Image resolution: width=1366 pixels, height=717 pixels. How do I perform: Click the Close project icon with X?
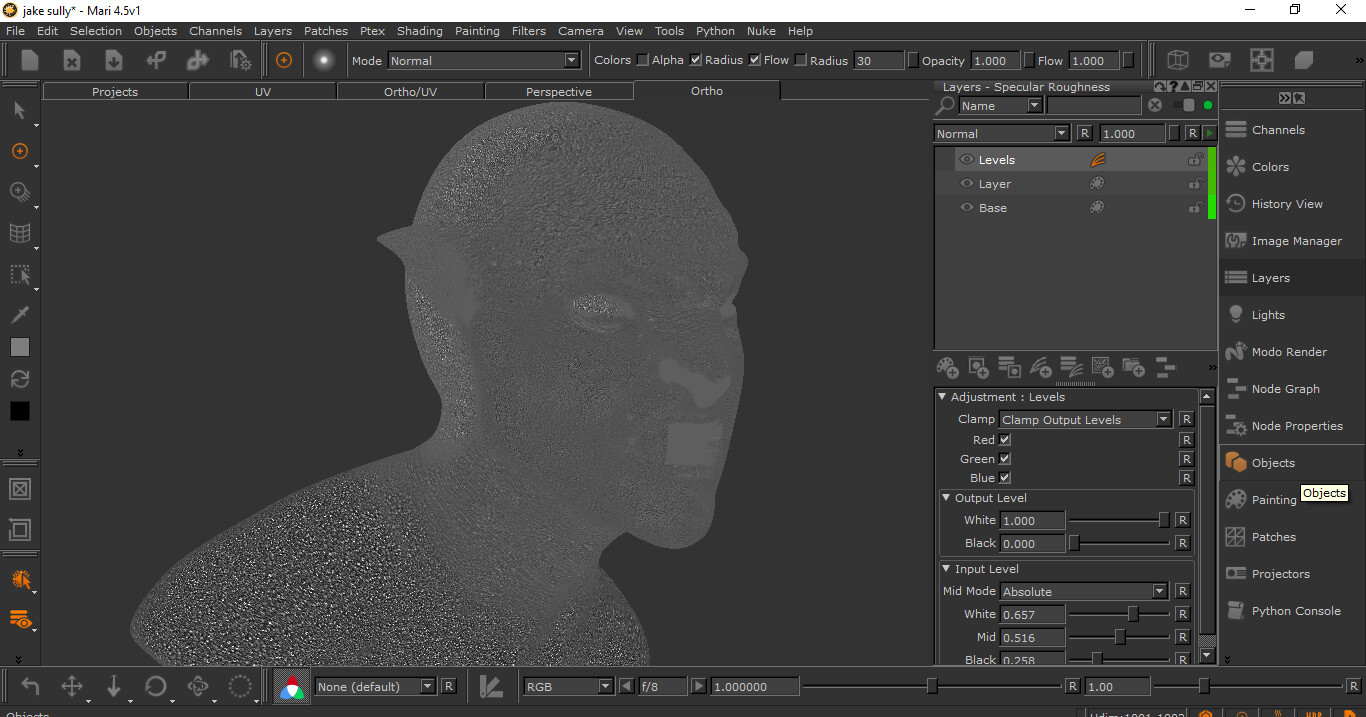tap(72, 60)
